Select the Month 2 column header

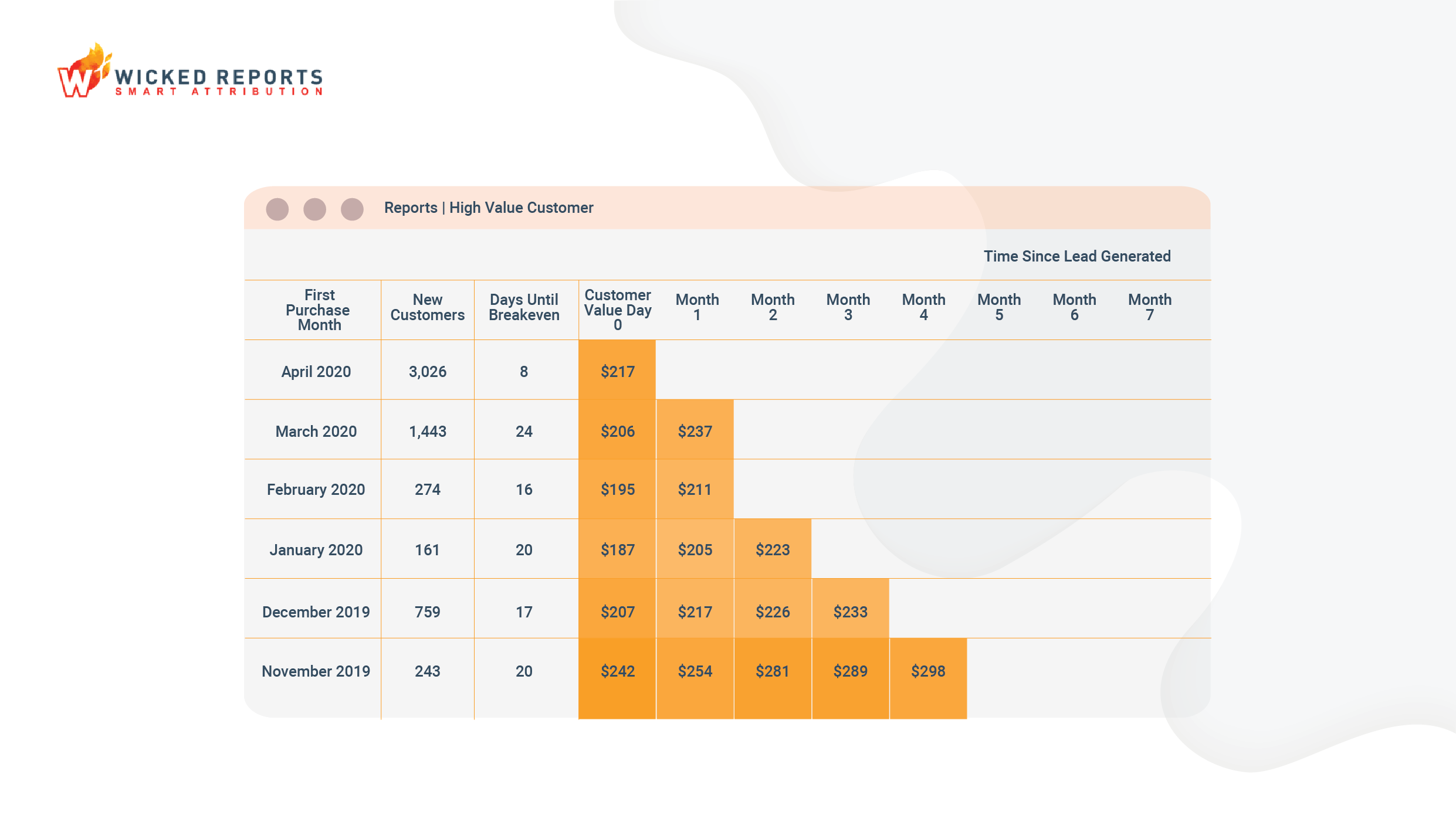tap(773, 307)
